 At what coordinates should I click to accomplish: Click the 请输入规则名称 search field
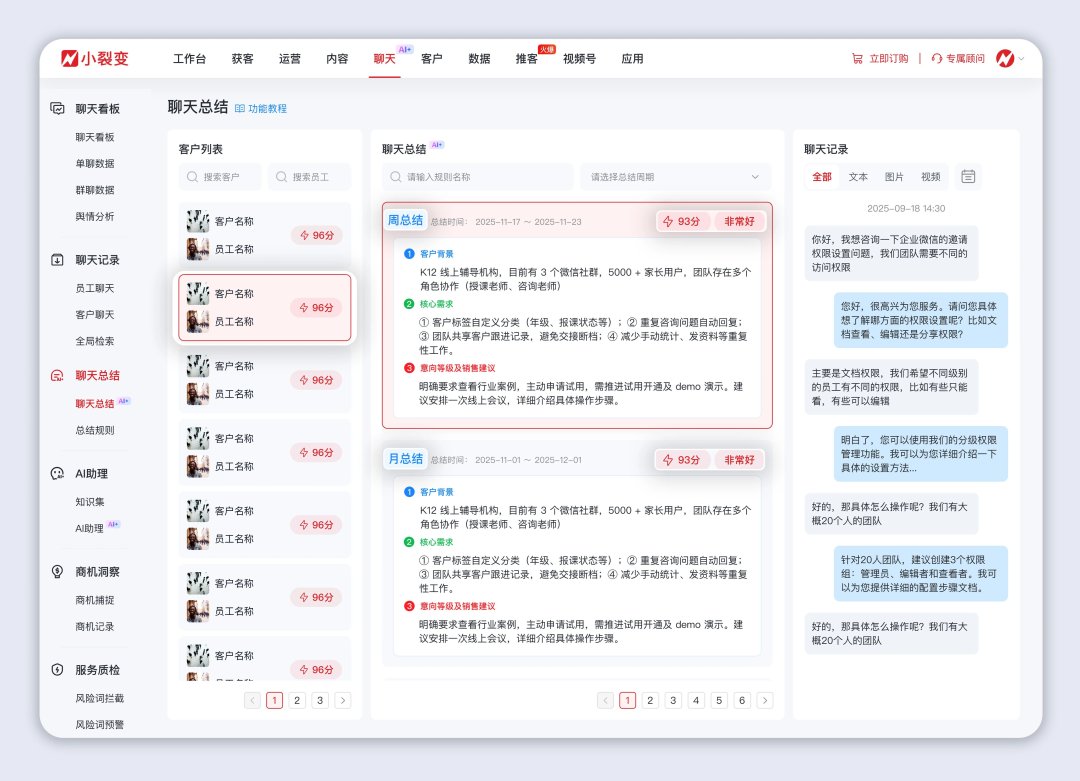click(x=477, y=177)
